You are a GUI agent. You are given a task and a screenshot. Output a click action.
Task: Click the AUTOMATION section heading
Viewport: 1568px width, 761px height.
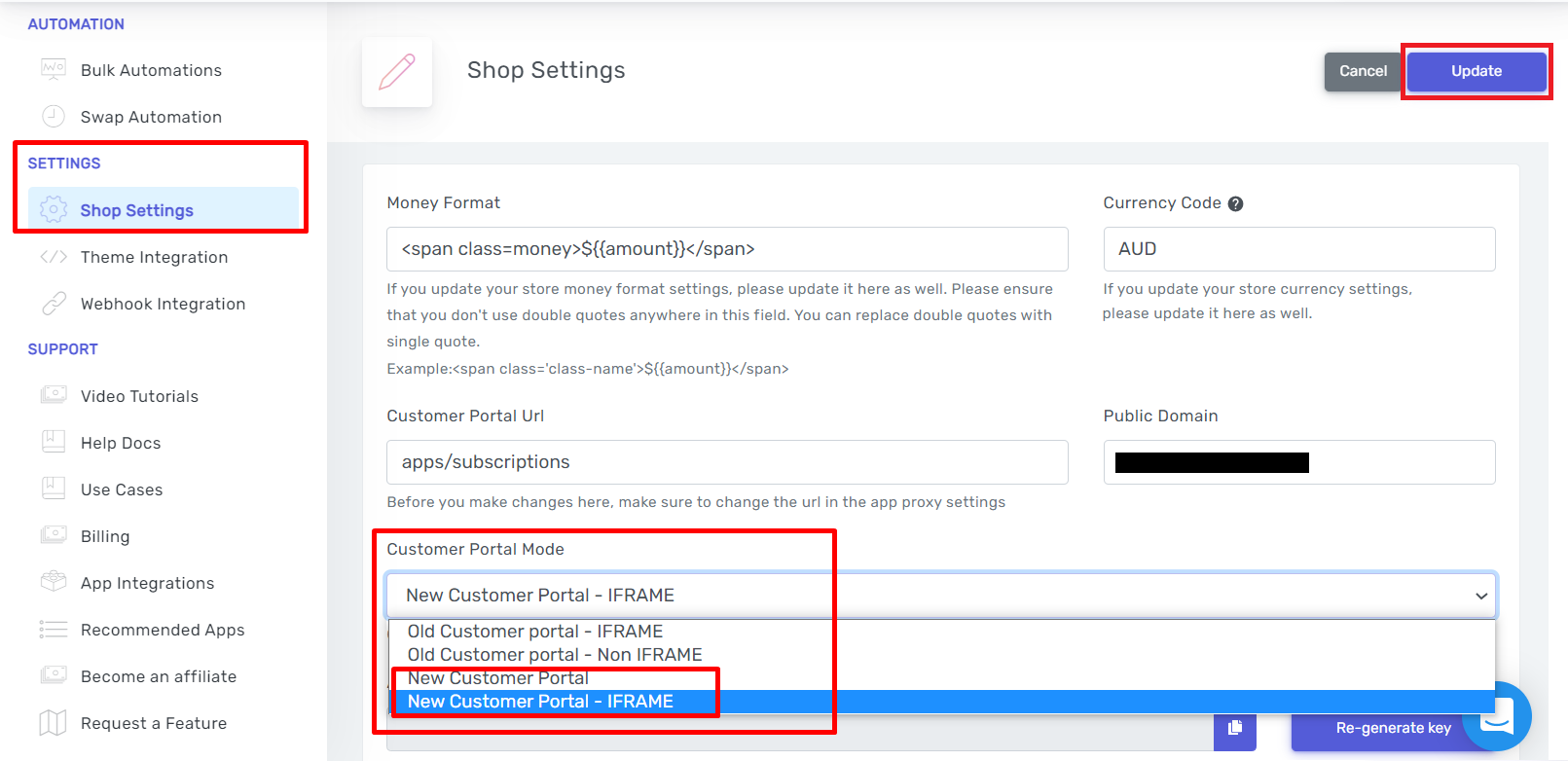tap(76, 24)
